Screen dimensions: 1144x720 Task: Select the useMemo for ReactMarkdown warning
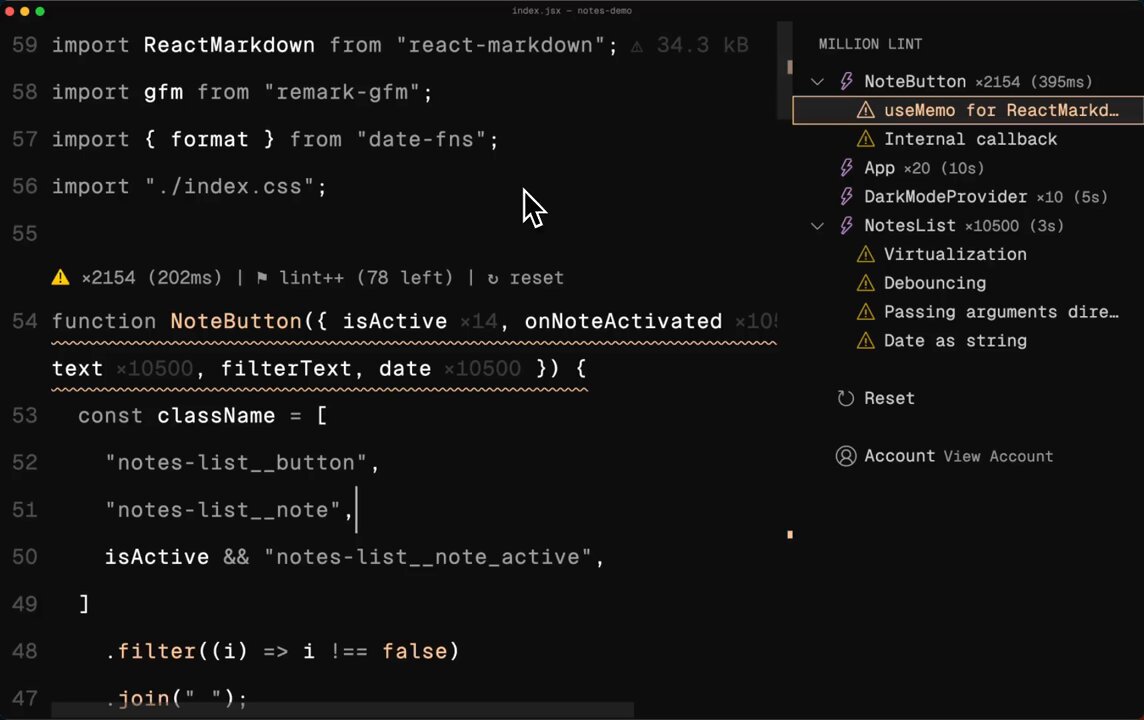pyautogui.click(x=1000, y=111)
